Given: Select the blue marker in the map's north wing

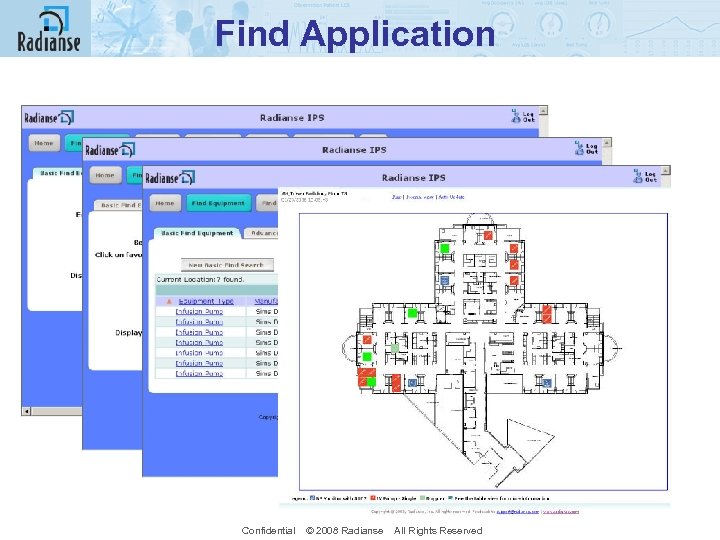Looking at the screenshot, I should click(x=444, y=280).
